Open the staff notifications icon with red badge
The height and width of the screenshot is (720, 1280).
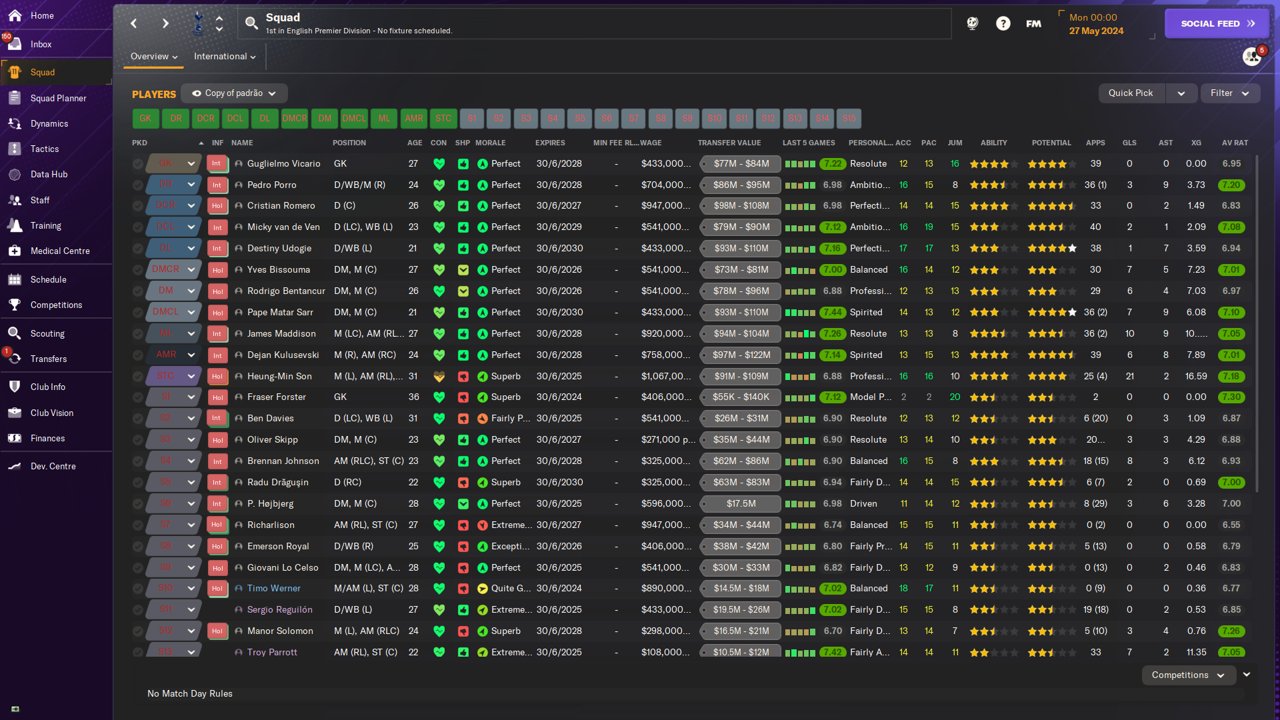point(1252,56)
